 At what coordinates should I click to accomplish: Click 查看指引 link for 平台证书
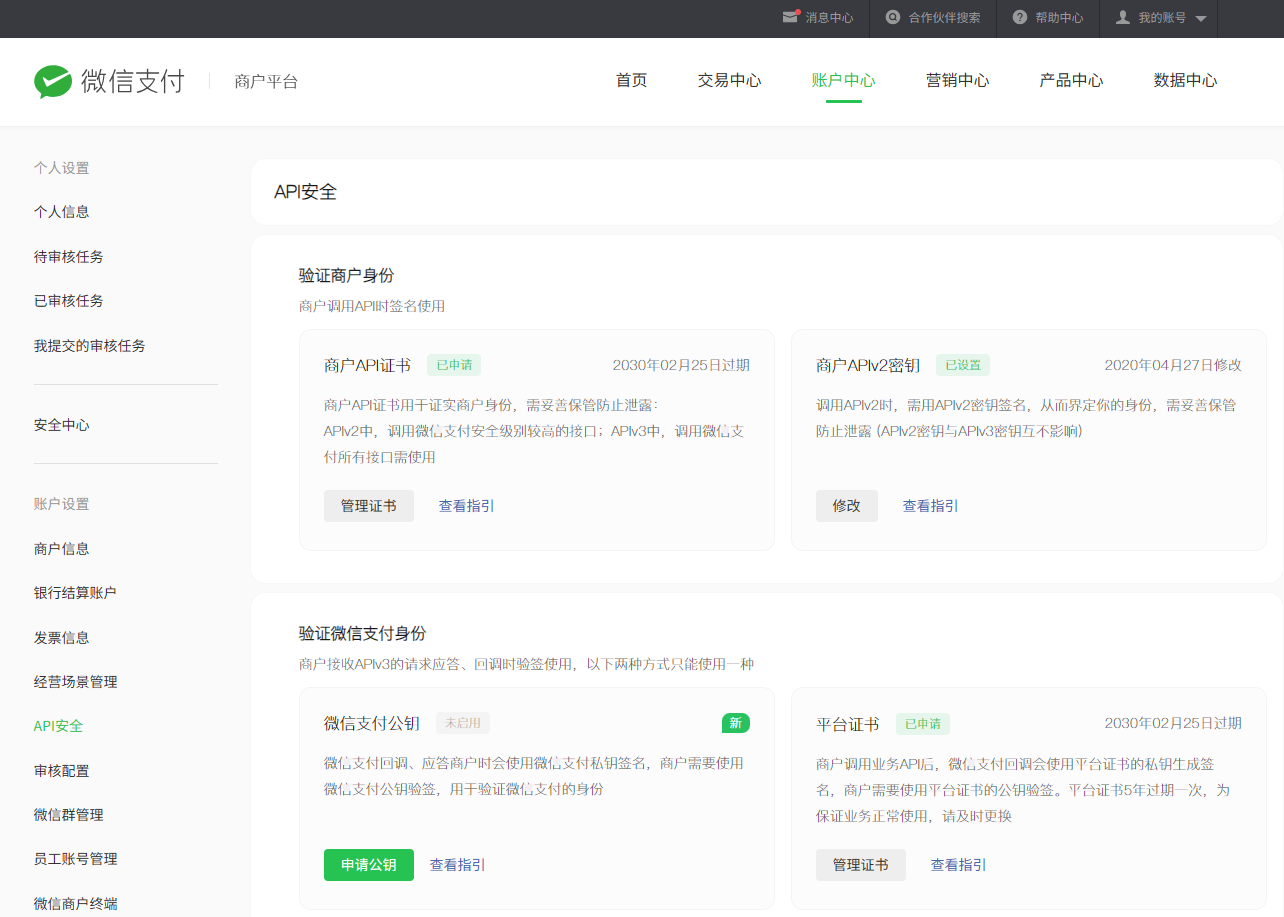(x=959, y=865)
